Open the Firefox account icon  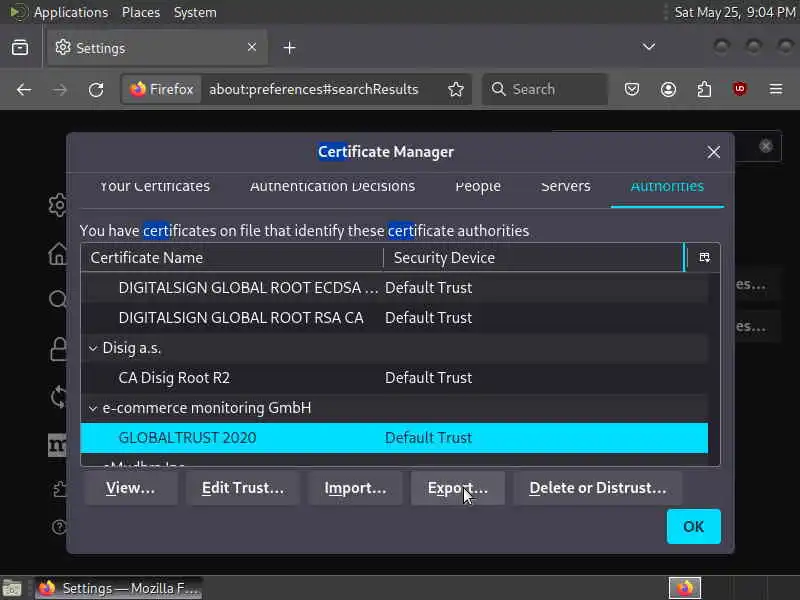668,89
